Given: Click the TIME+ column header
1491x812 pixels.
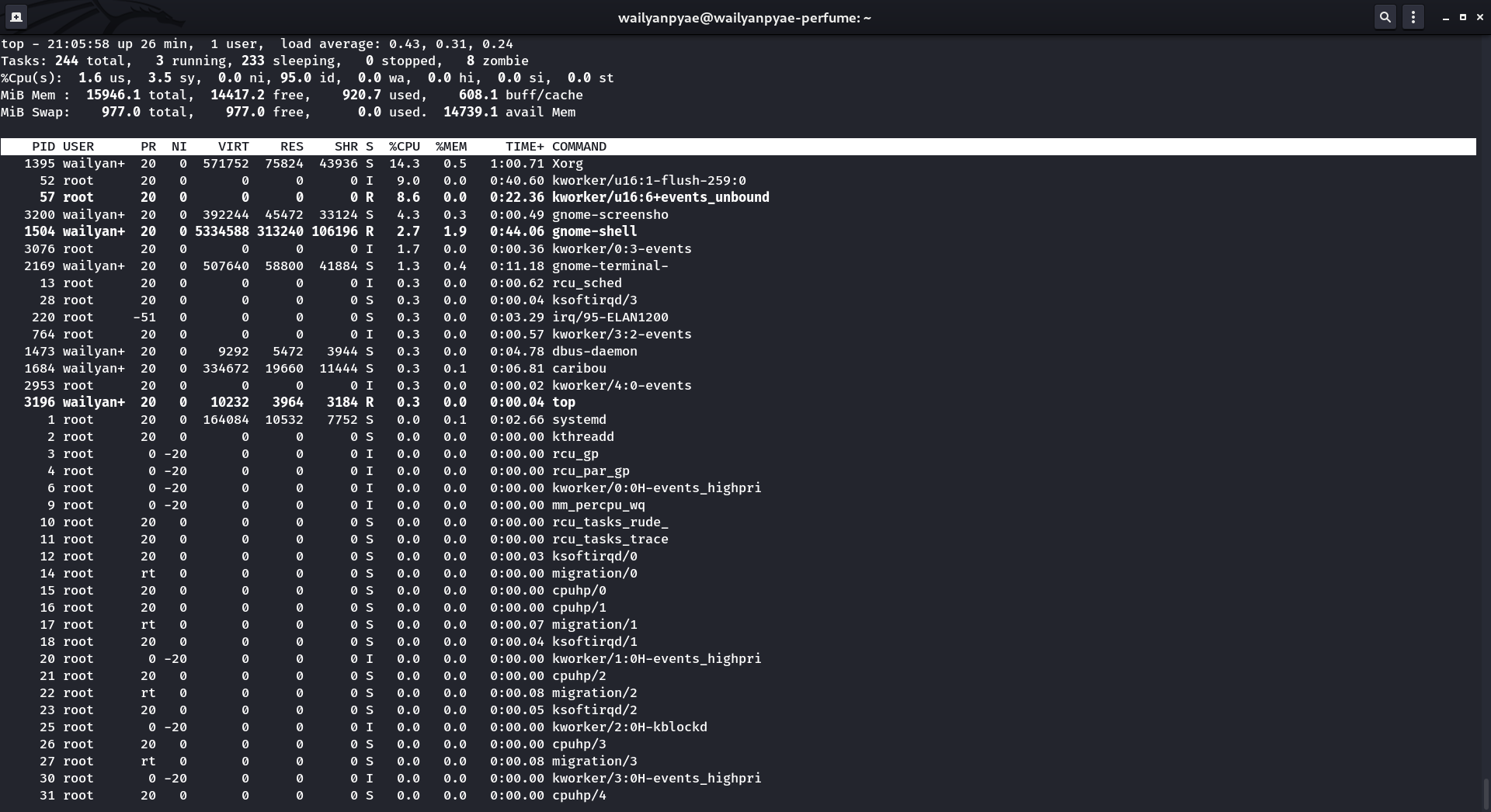Looking at the screenshot, I should (524, 147).
